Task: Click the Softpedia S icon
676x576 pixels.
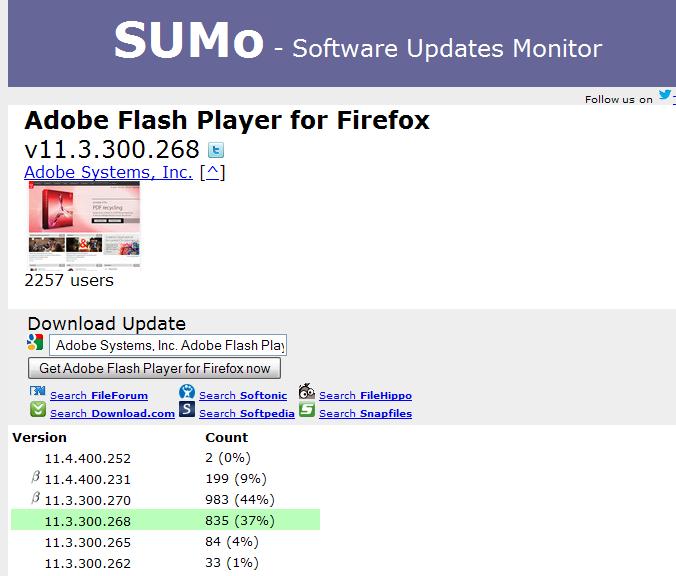Action: [186, 410]
